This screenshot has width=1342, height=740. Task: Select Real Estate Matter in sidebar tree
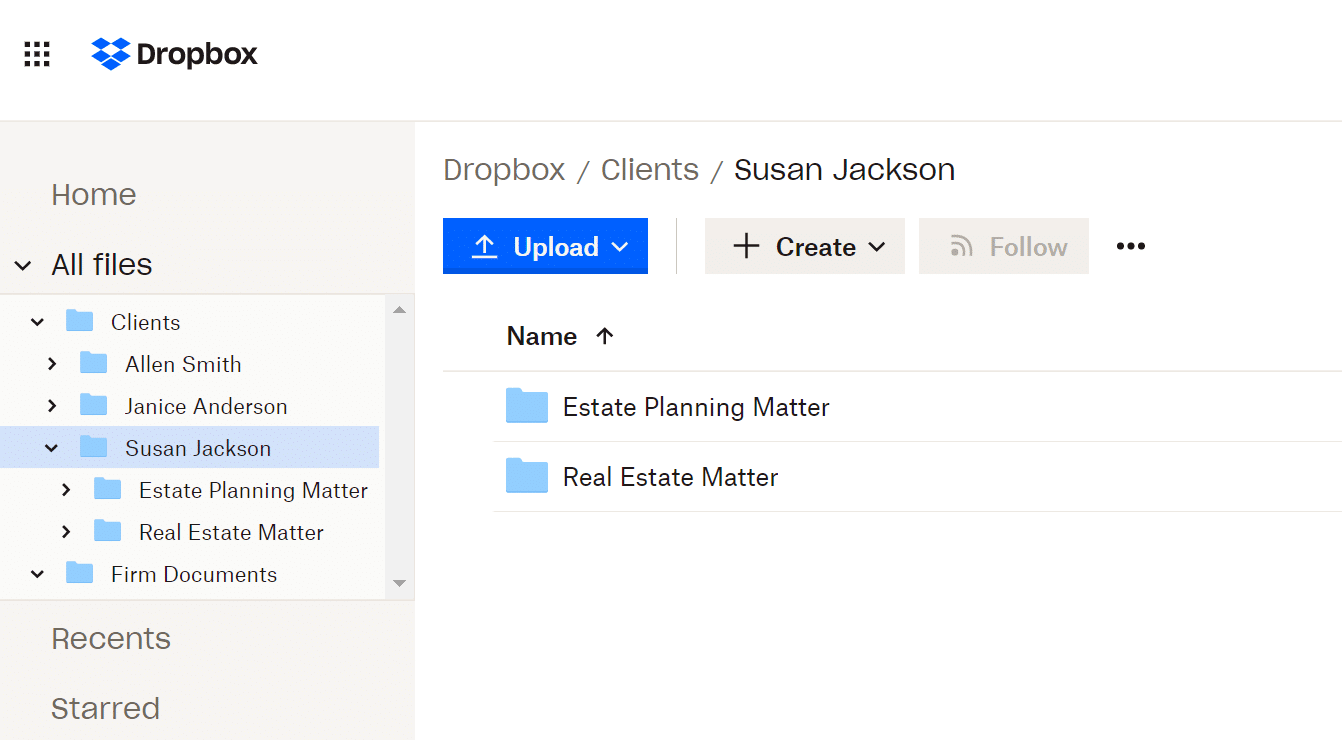point(231,532)
